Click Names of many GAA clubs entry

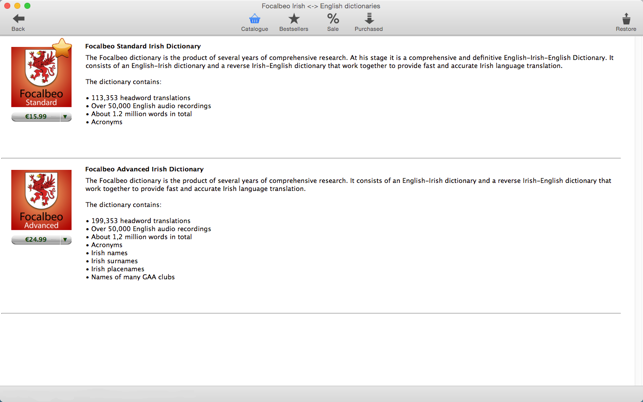pos(130,277)
